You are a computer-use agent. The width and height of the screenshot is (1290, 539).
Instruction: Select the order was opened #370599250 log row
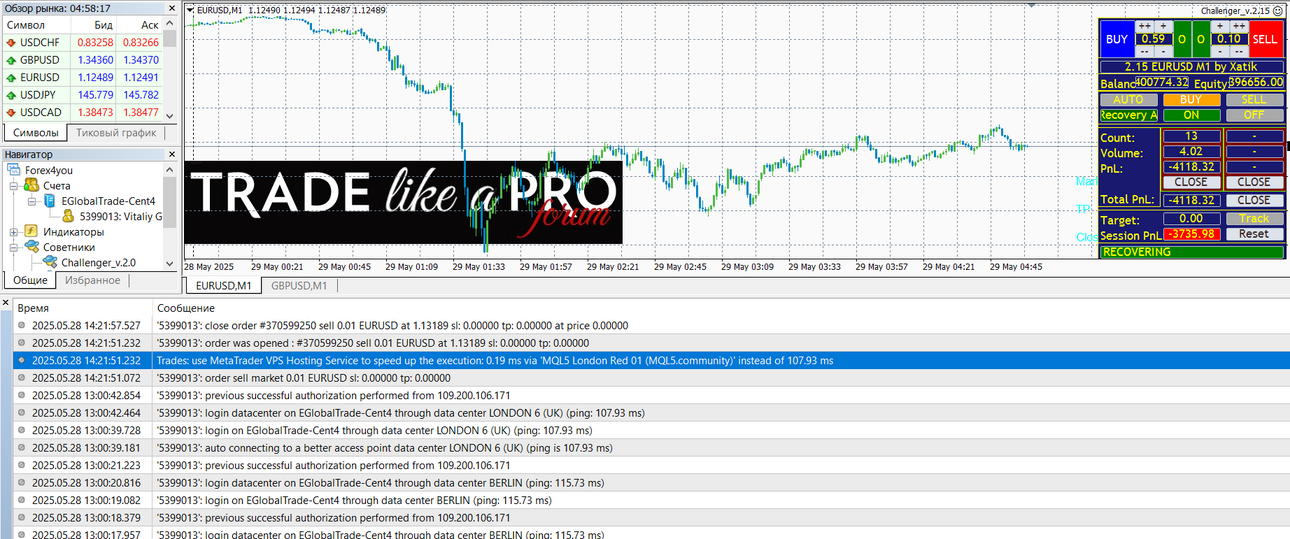651,343
